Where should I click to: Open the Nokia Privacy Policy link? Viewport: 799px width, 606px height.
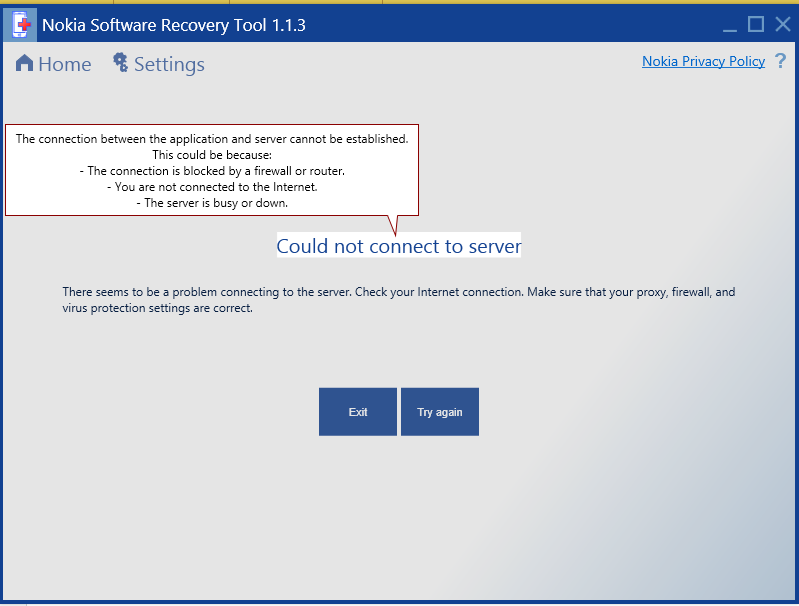click(703, 62)
